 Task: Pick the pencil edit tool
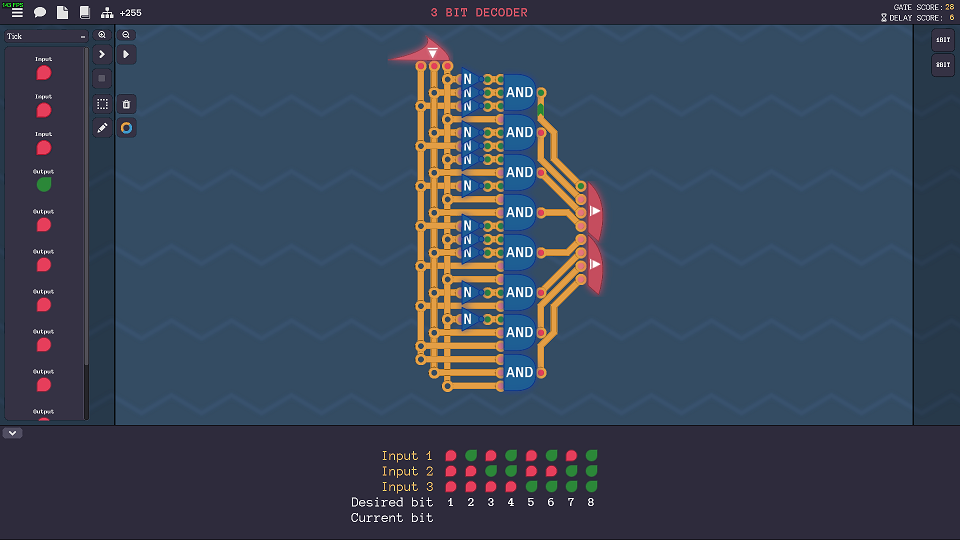(102, 128)
